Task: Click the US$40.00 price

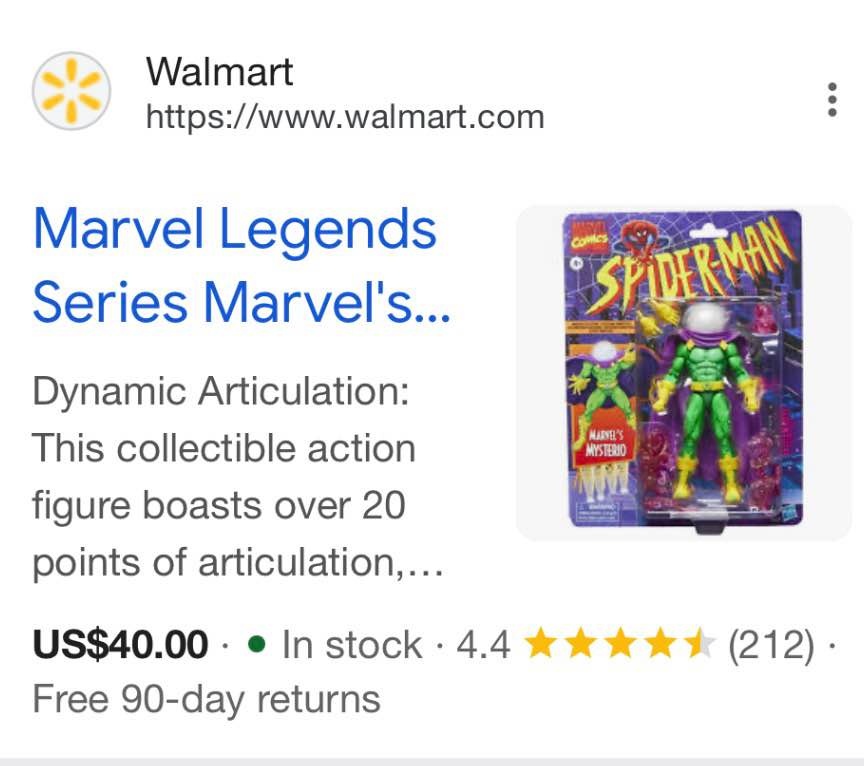Action: tap(120, 644)
